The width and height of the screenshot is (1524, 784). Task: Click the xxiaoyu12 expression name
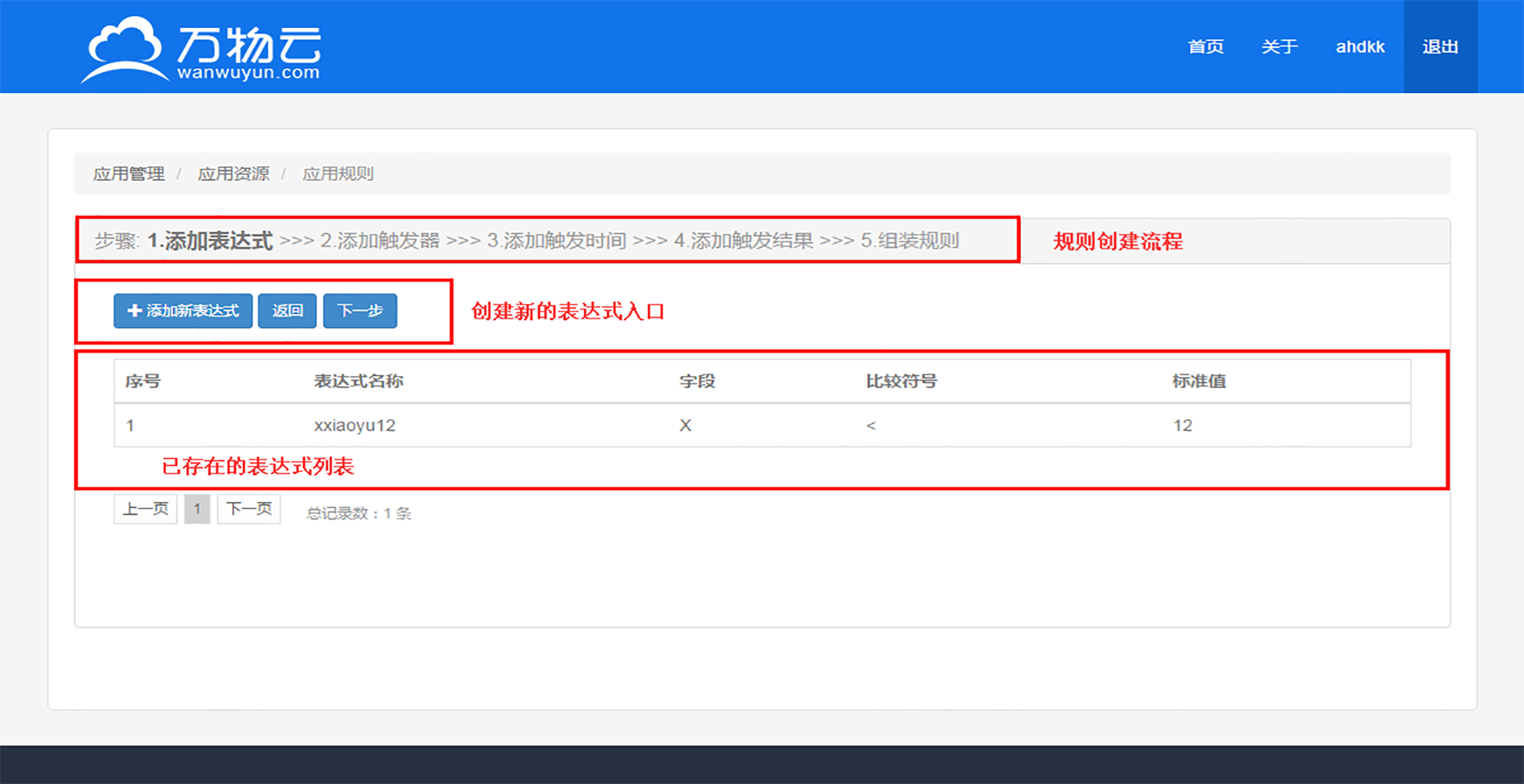(x=355, y=426)
